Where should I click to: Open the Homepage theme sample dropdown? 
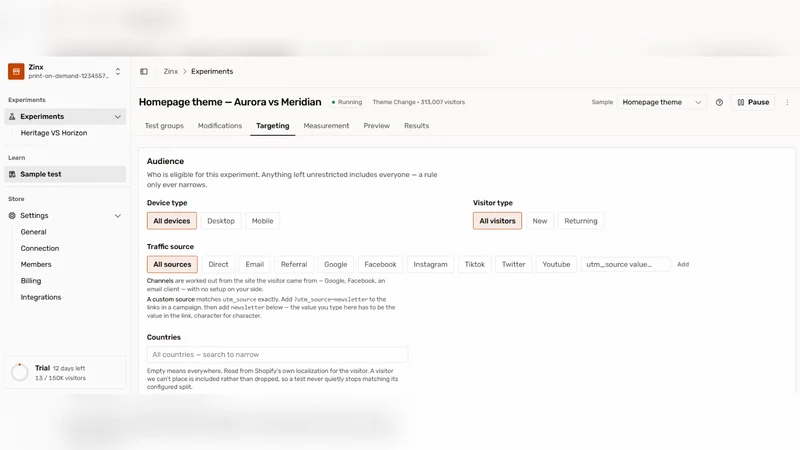pos(662,102)
